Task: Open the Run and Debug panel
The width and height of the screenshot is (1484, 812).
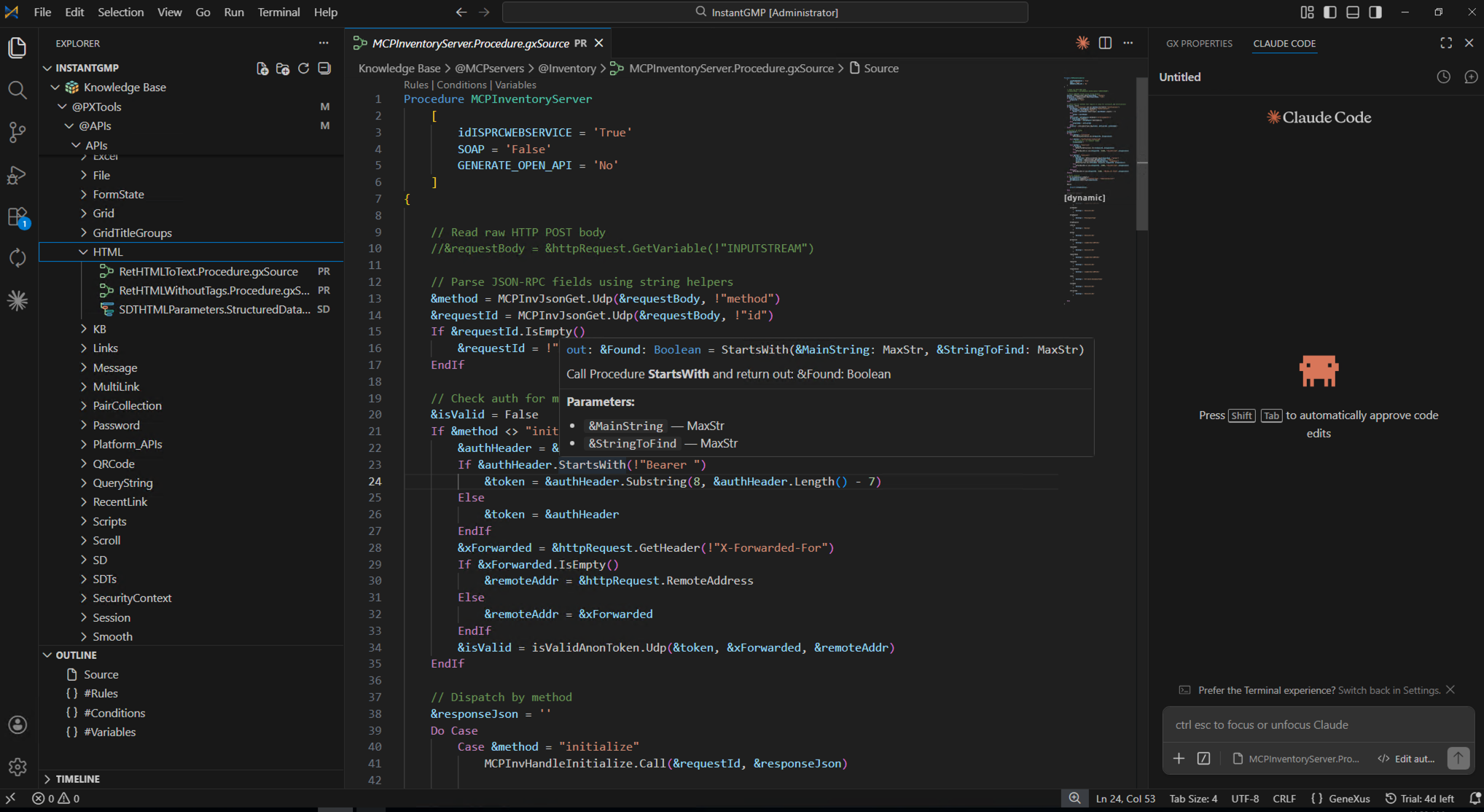Action: tap(17, 175)
